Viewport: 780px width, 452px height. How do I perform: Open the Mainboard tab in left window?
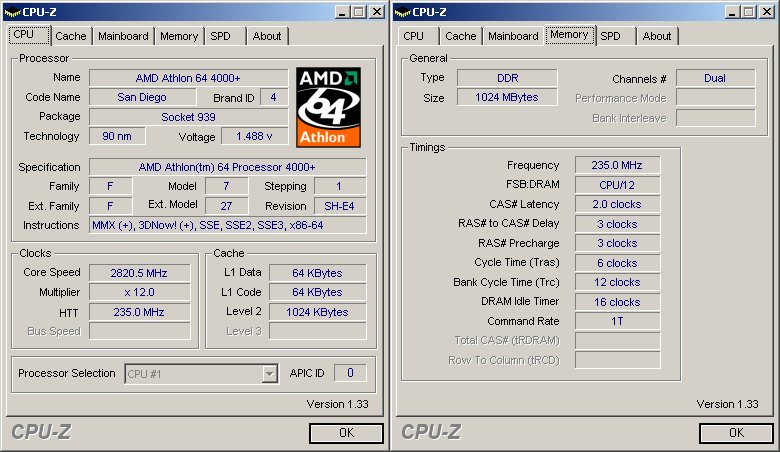point(123,36)
